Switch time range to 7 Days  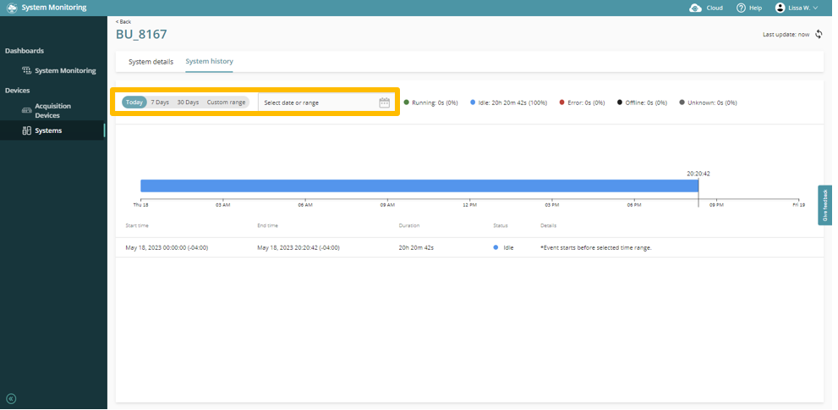pyautogui.click(x=160, y=102)
